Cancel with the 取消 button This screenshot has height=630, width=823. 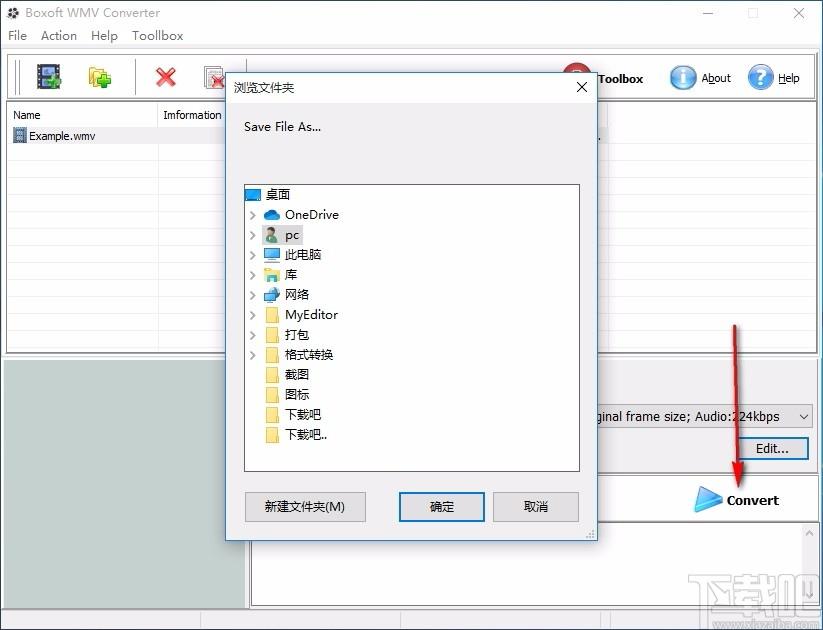pyautogui.click(x=536, y=507)
